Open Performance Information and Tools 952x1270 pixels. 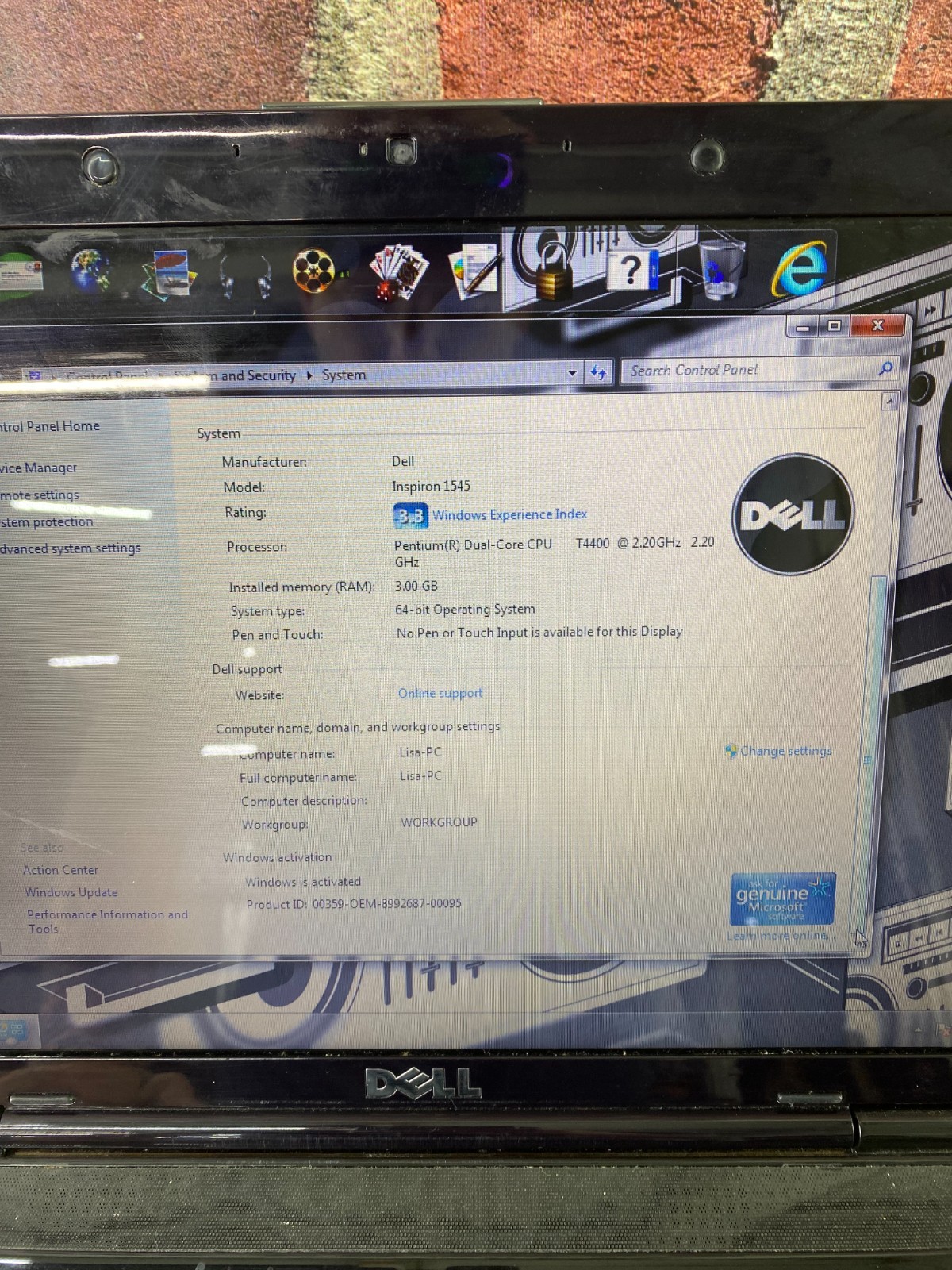click(106, 922)
